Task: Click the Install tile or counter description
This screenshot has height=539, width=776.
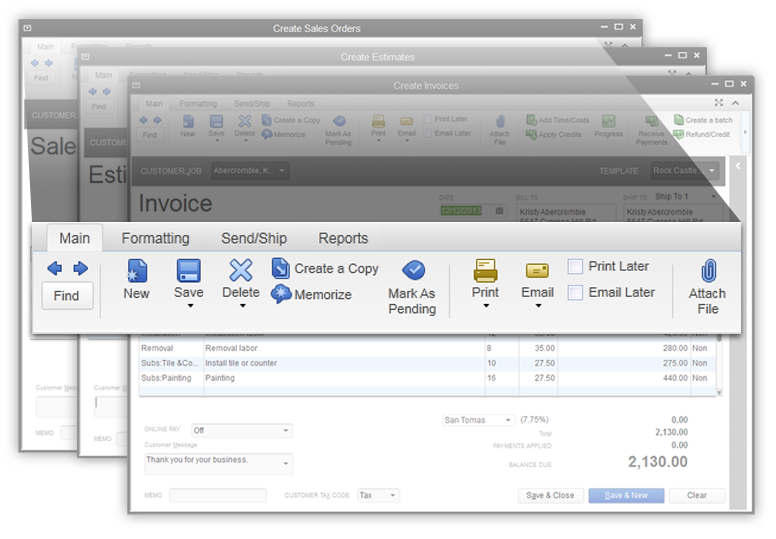Action: [241, 363]
